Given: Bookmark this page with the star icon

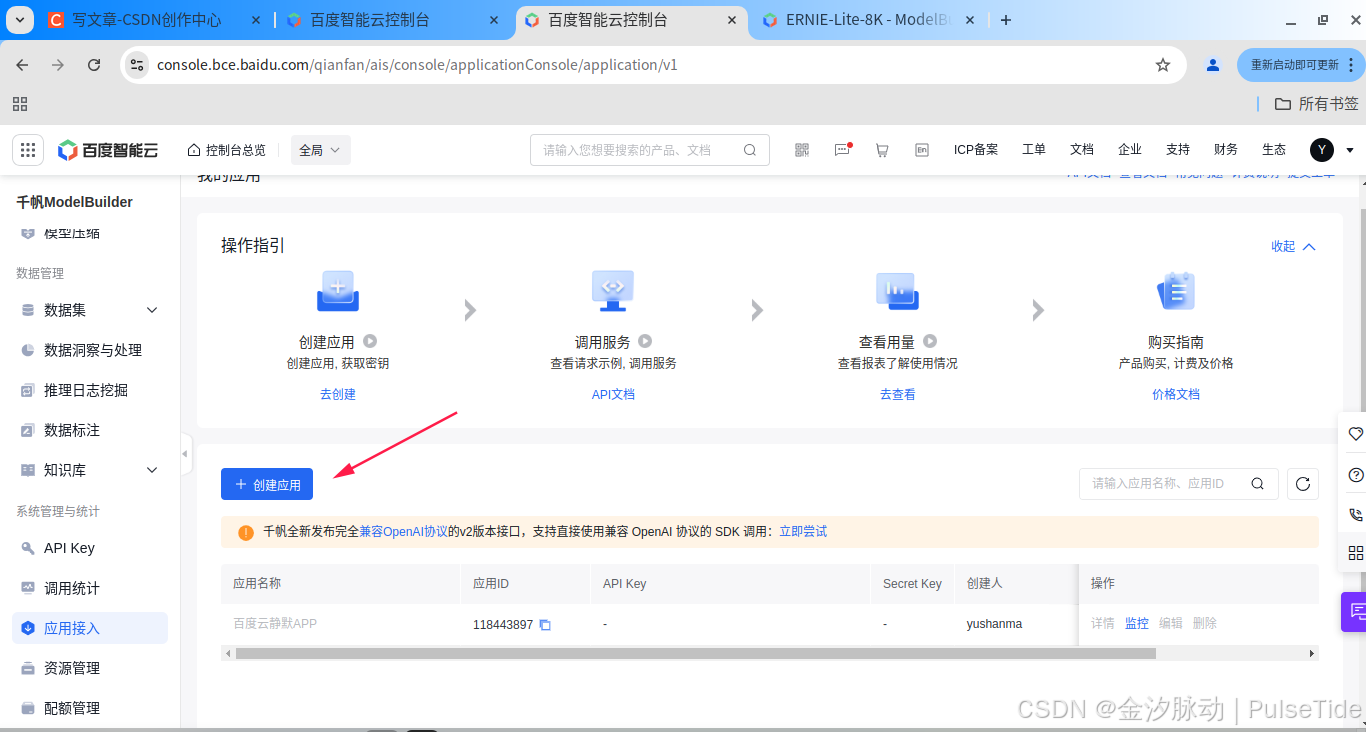Looking at the screenshot, I should pos(1163,65).
